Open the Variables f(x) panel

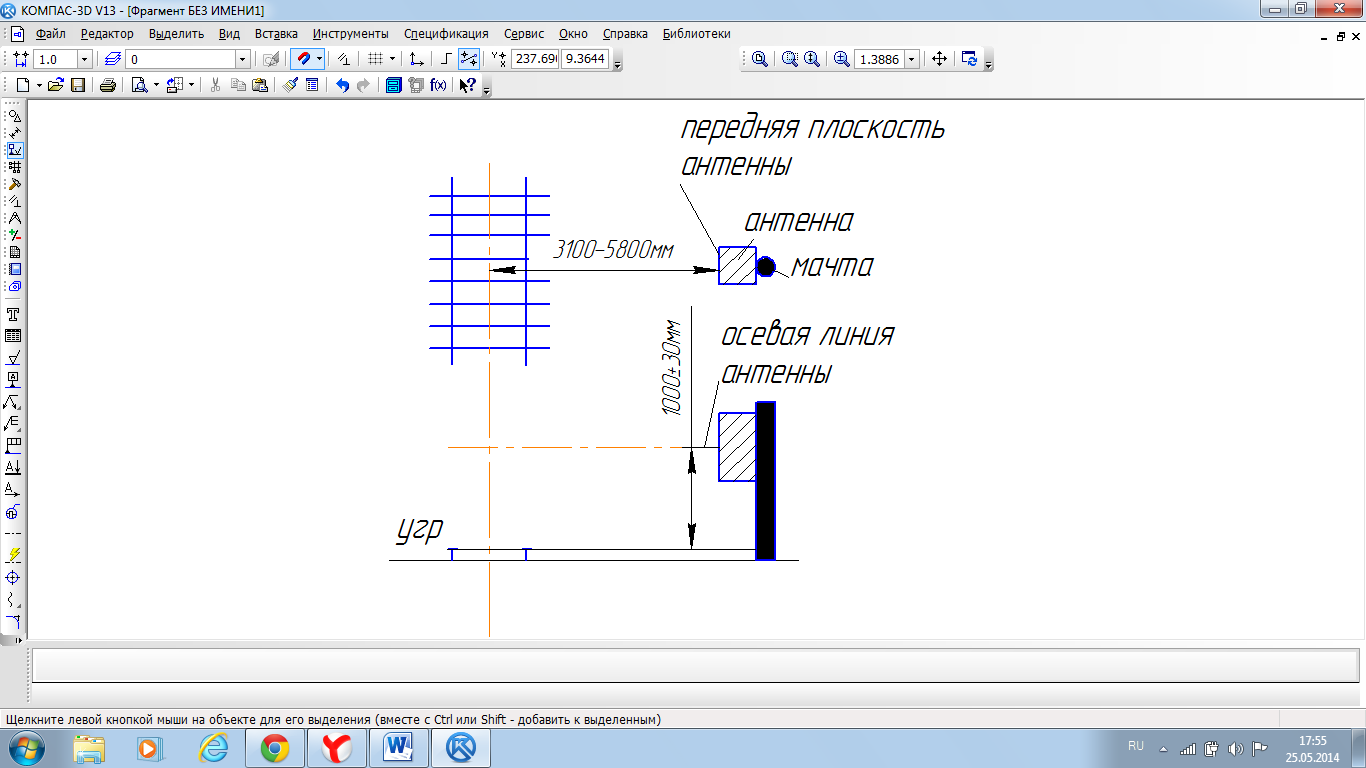tap(438, 85)
